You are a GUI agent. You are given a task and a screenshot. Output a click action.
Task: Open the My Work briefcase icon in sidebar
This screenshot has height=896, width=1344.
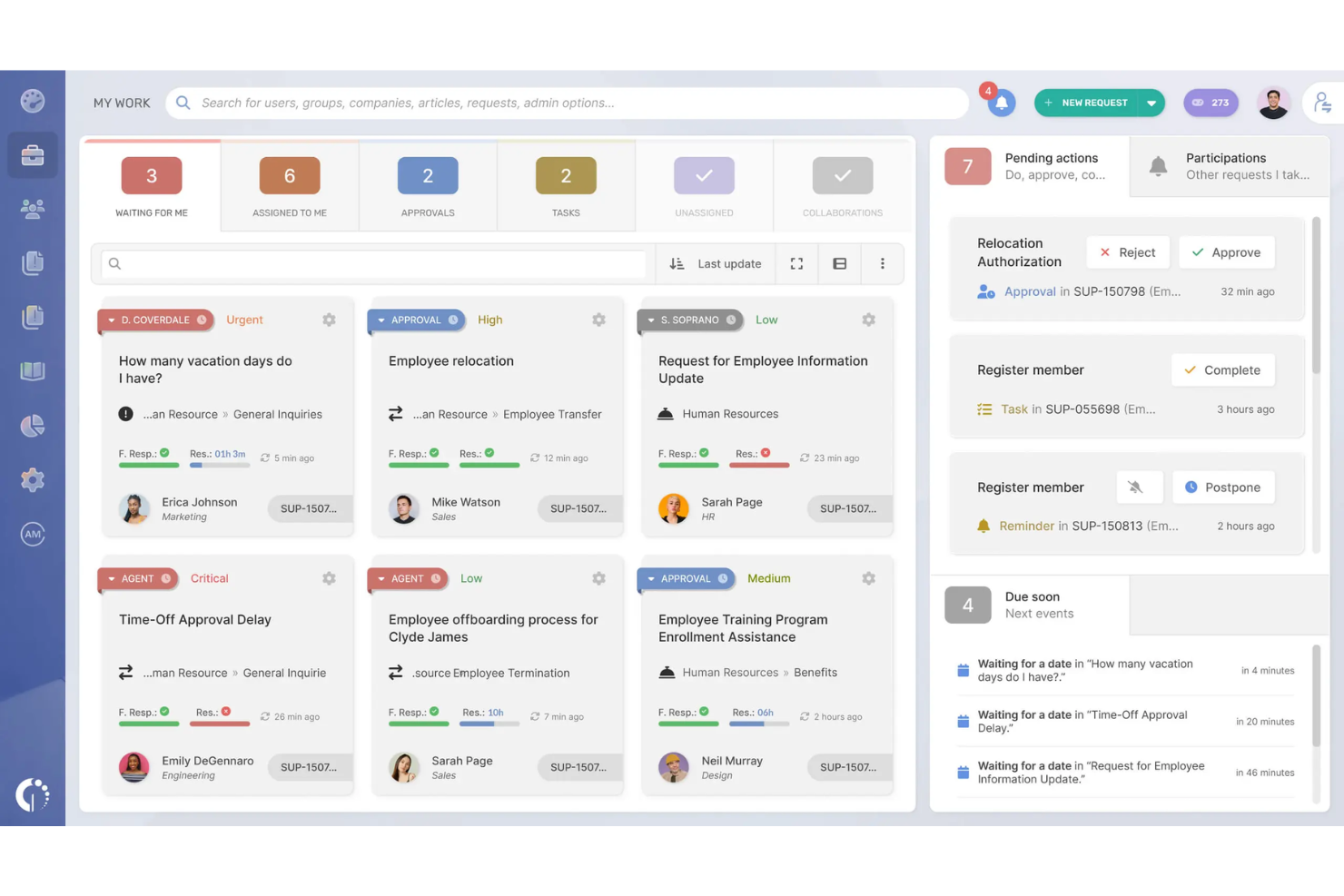click(x=33, y=154)
